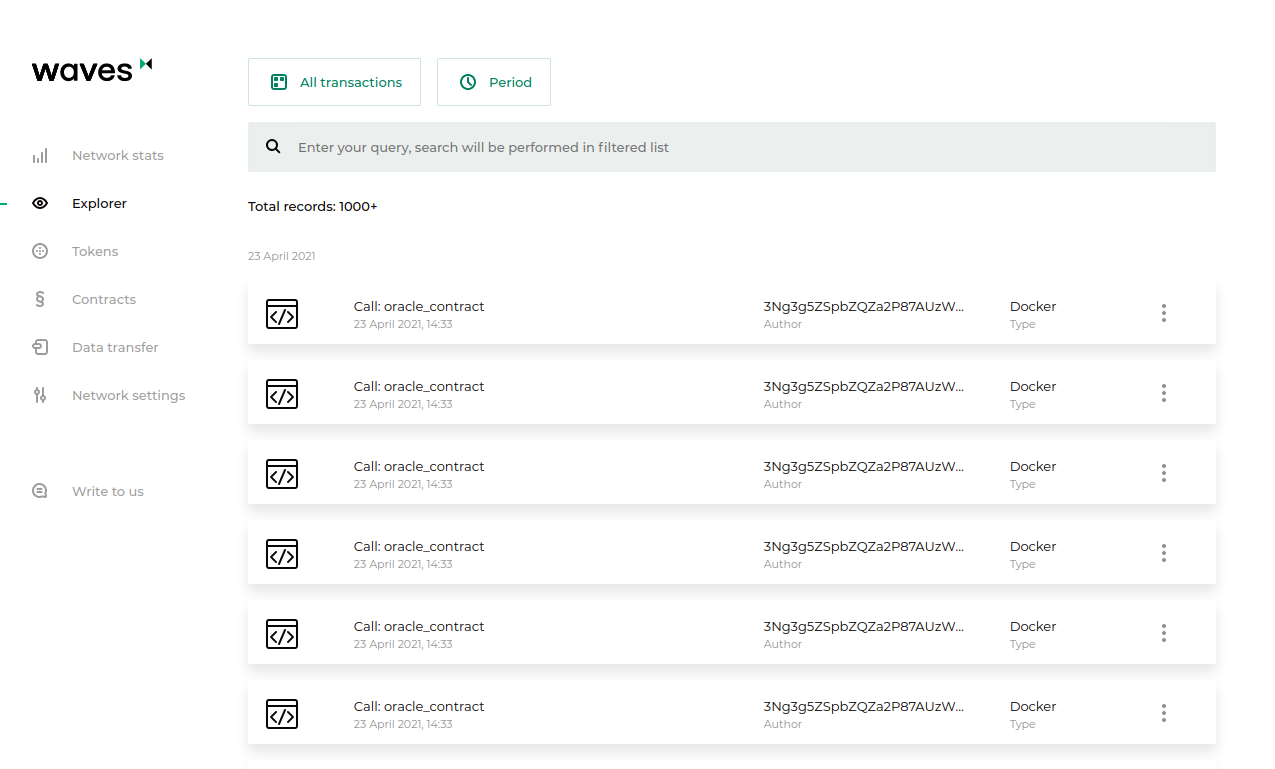This screenshot has width=1275, height=769.
Task: Open the kebab menu on the last transaction row
Action: pos(1164,713)
